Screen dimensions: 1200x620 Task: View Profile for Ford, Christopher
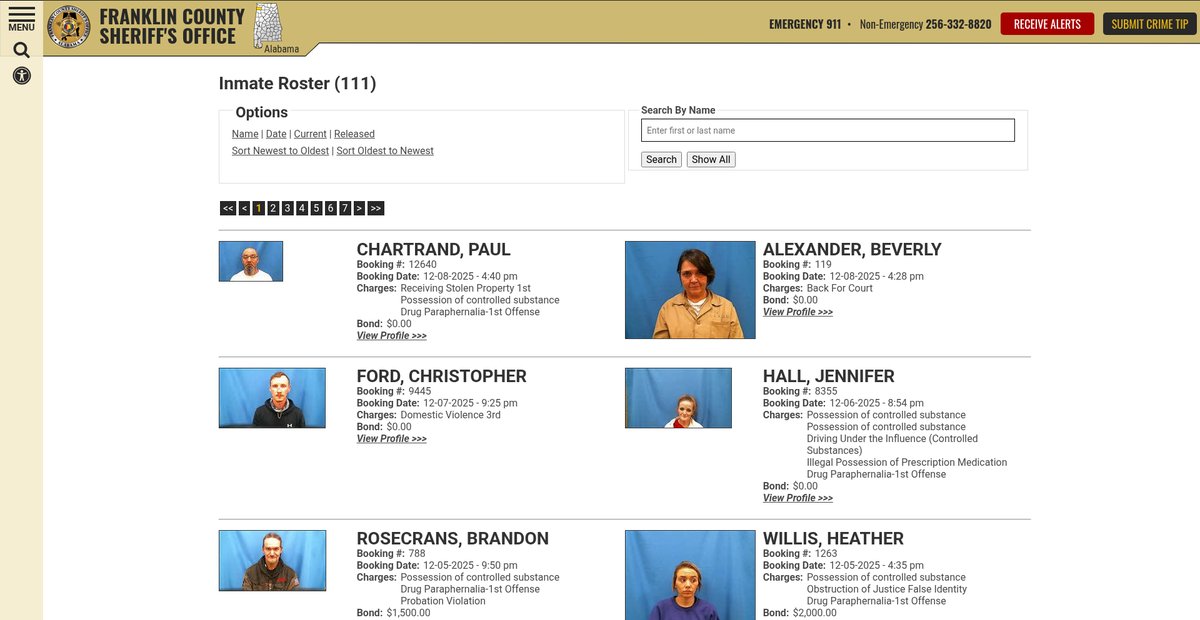(392, 439)
